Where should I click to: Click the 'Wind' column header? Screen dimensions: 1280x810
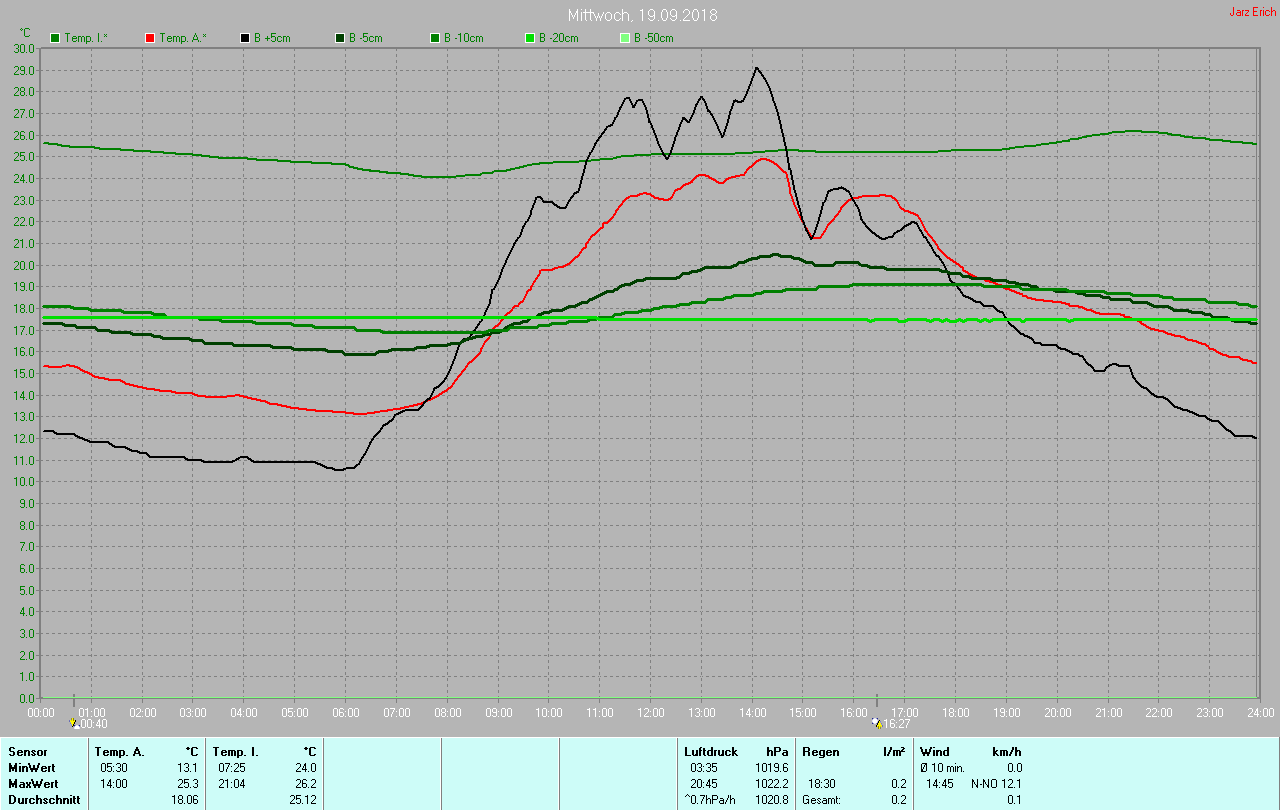pyautogui.click(x=935, y=752)
